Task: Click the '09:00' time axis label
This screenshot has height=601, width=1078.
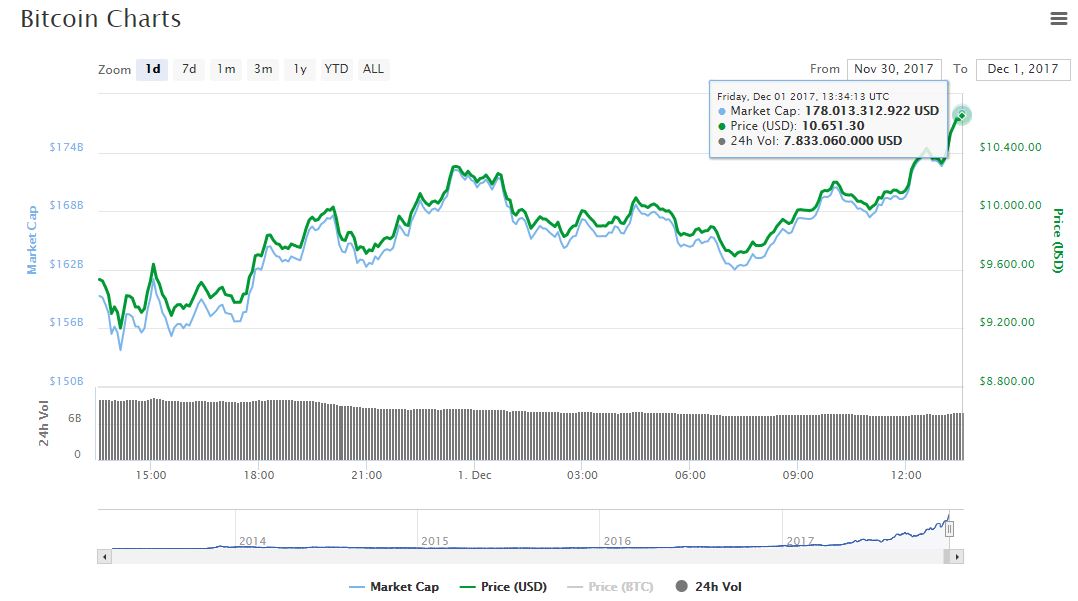Action: 798,475
